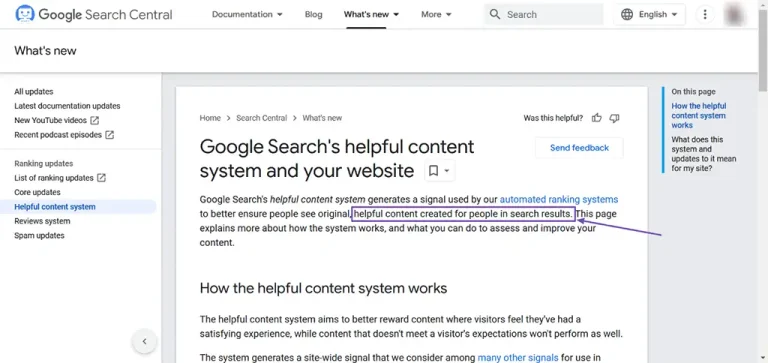This screenshot has height=363, width=768.
Task: Select All updates in sidebar
Action: [34, 92]
